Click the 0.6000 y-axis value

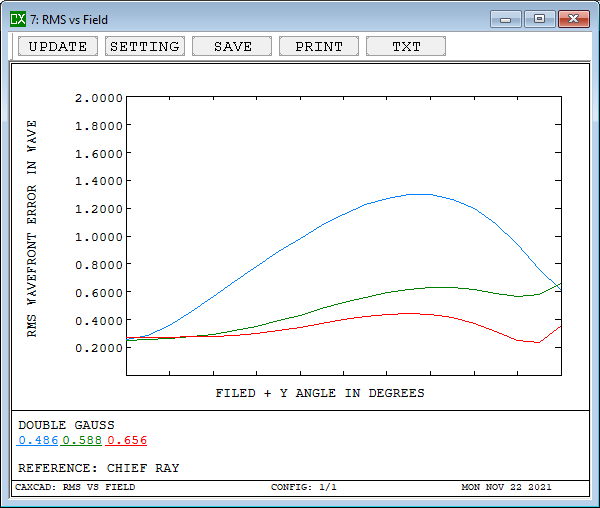(x=99, y=293)
